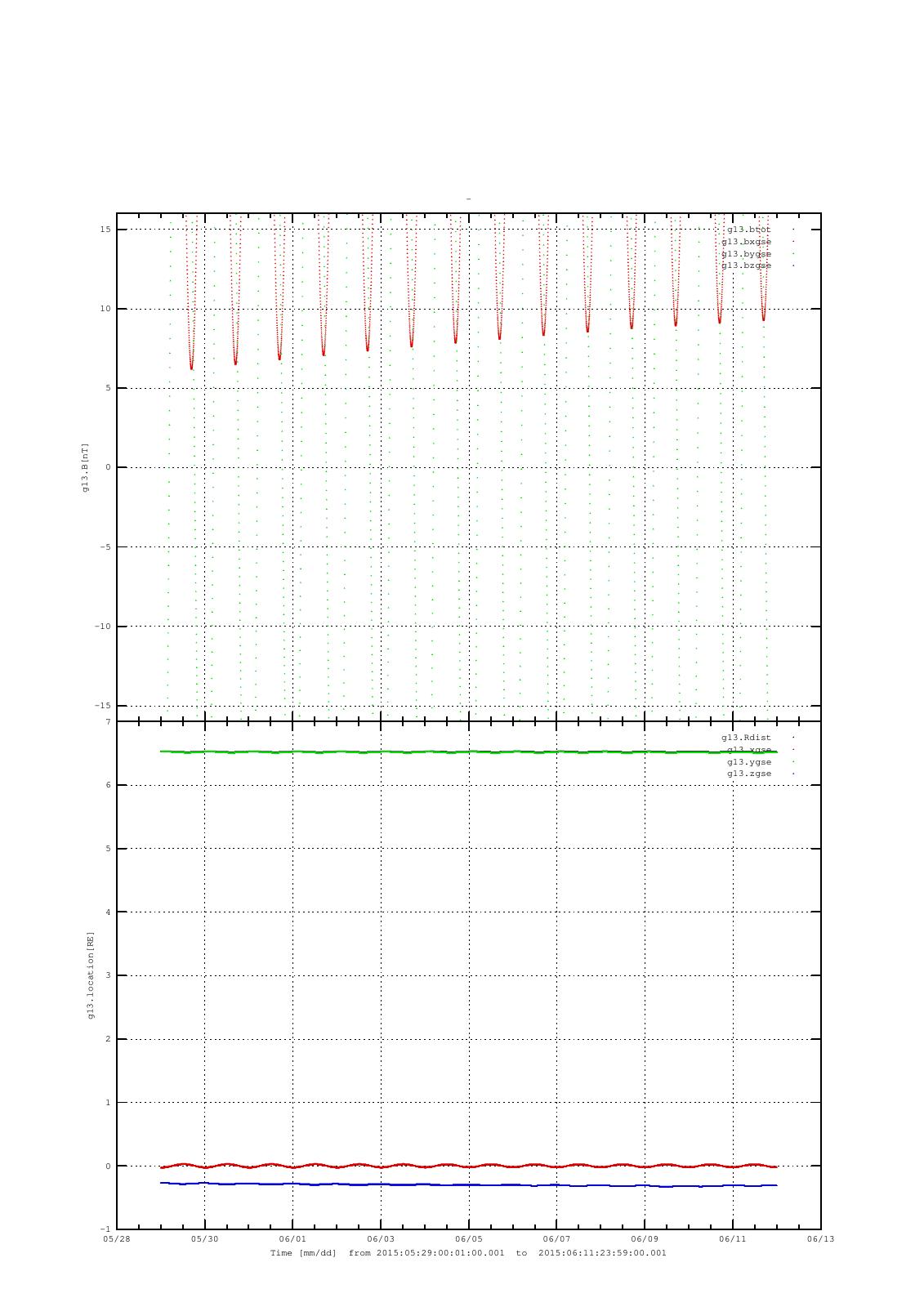
Task: Click the 06/13 date tick label
Action: (821, 1239)
